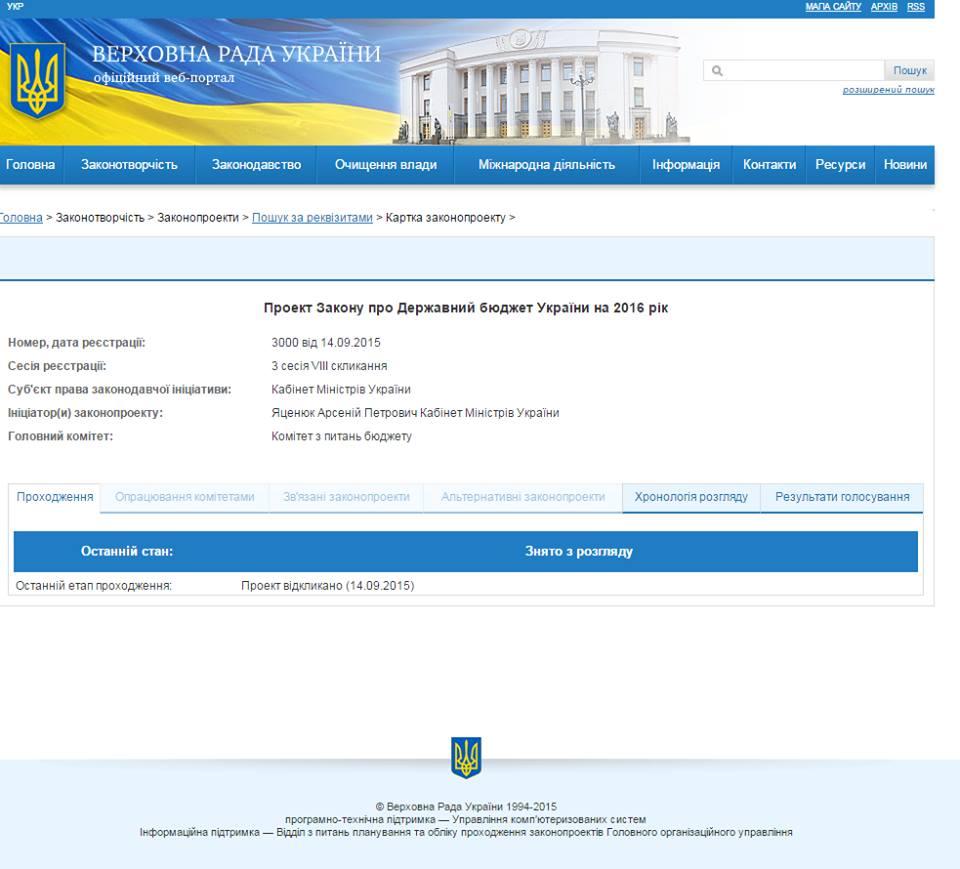Go to the Законодавство menu section
960x869 pixels.
(x=256, y=165)
